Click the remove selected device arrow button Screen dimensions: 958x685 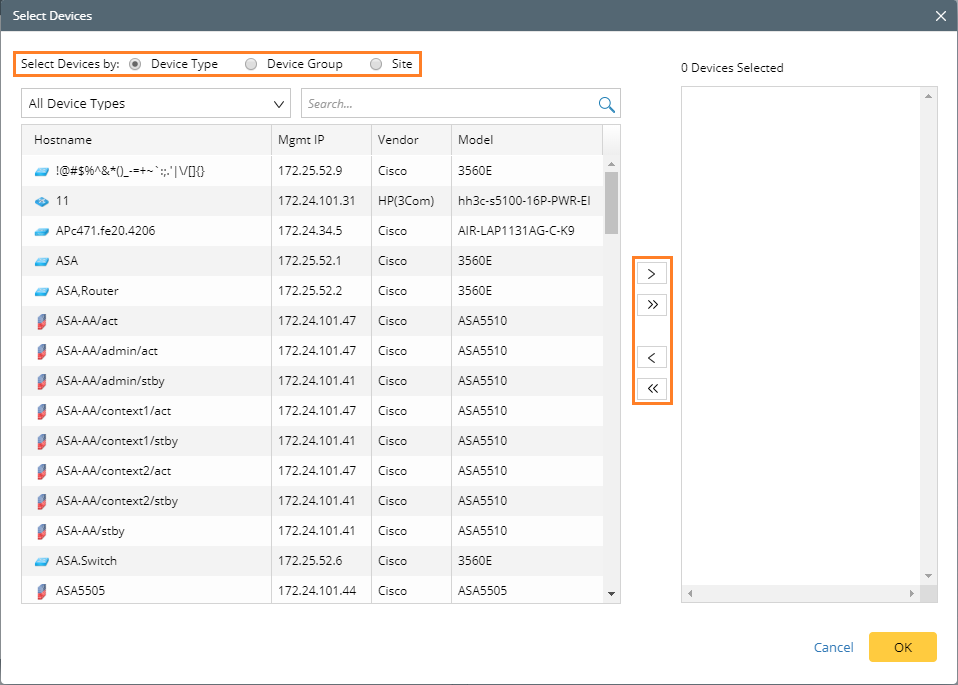(x=651, y=357)
